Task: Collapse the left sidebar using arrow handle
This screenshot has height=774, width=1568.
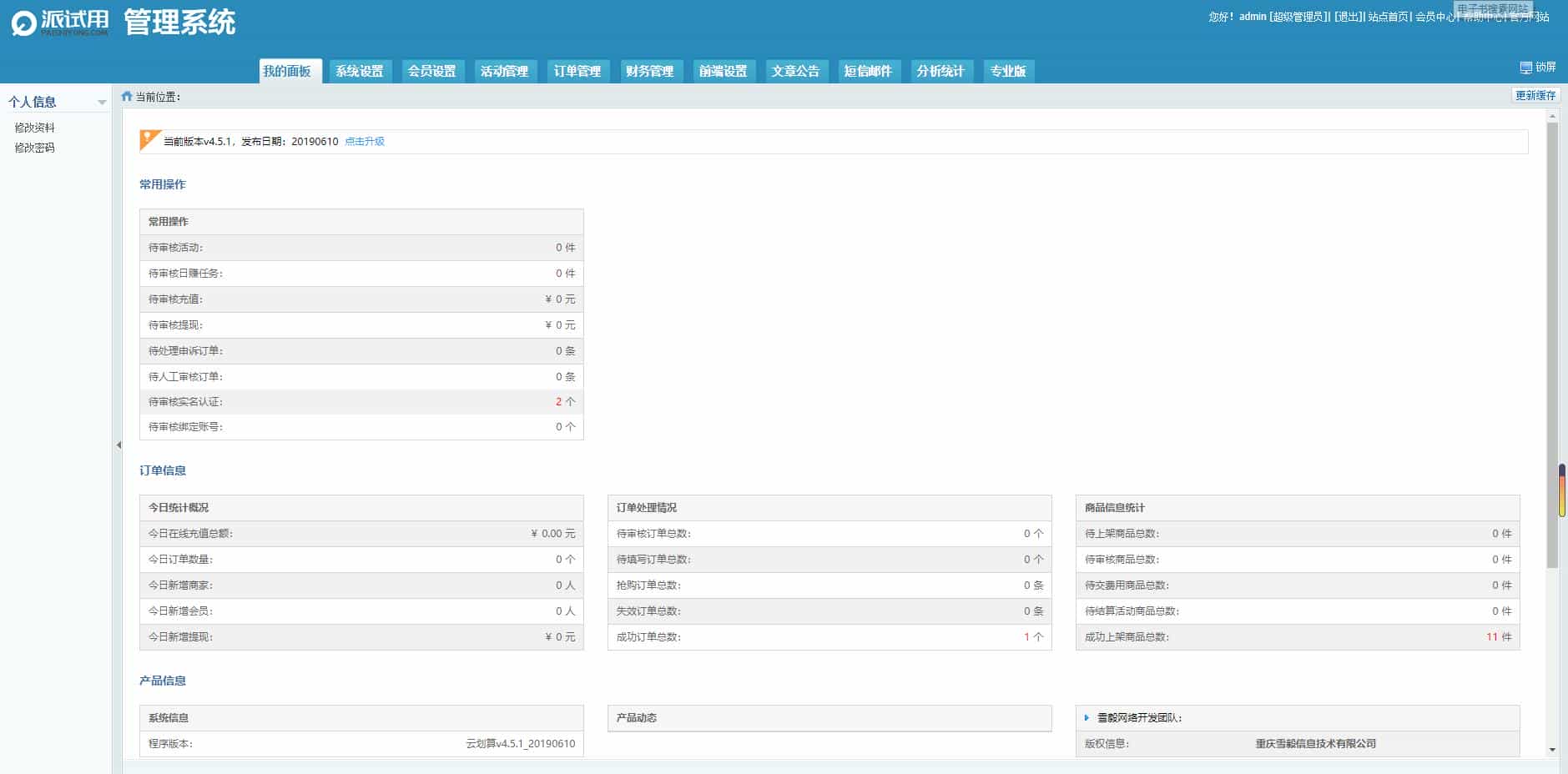Action: tap(118, 445)
